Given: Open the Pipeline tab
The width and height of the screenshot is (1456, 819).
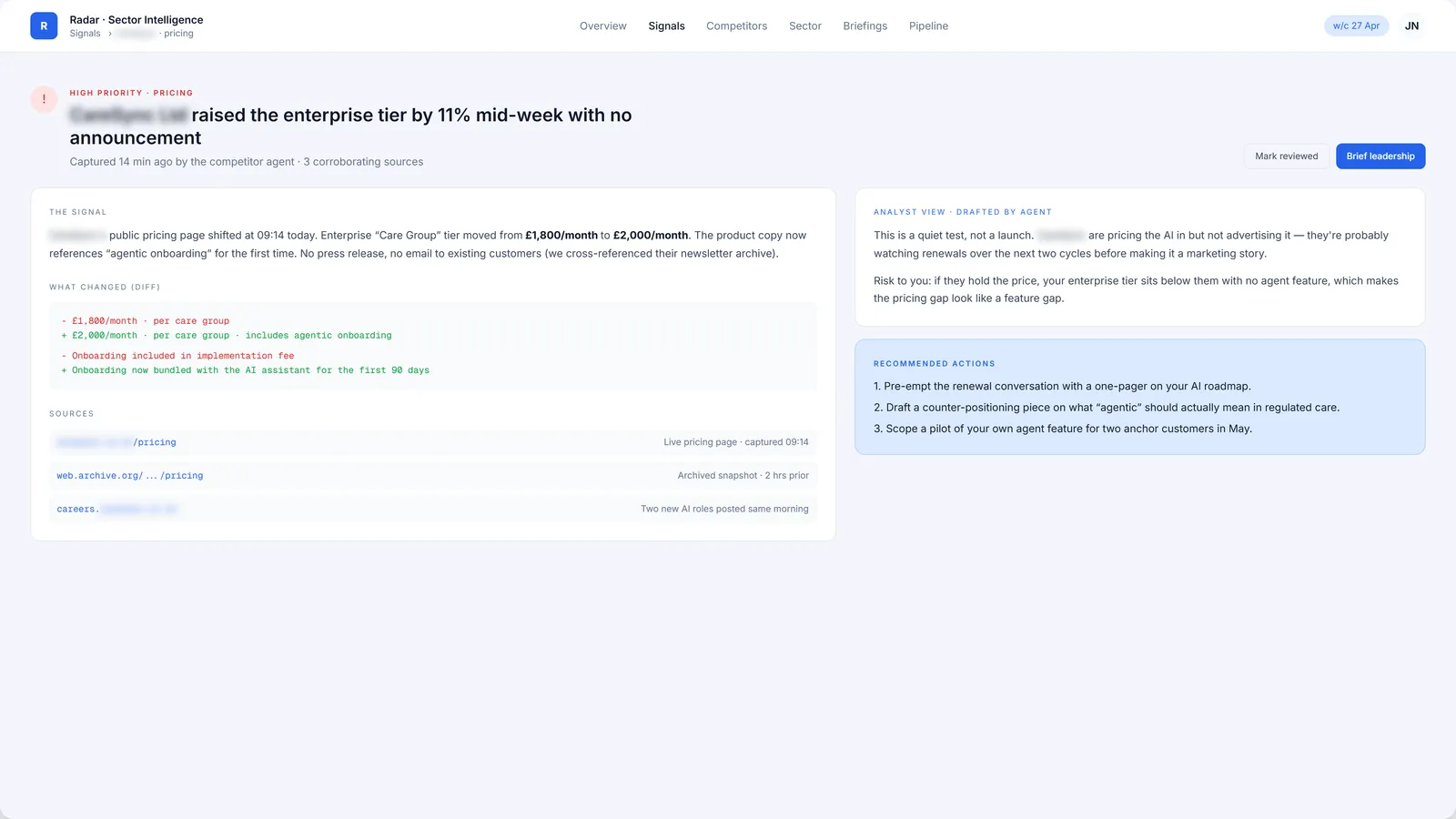Looking at the screenshot, I should tap(928, 26).
